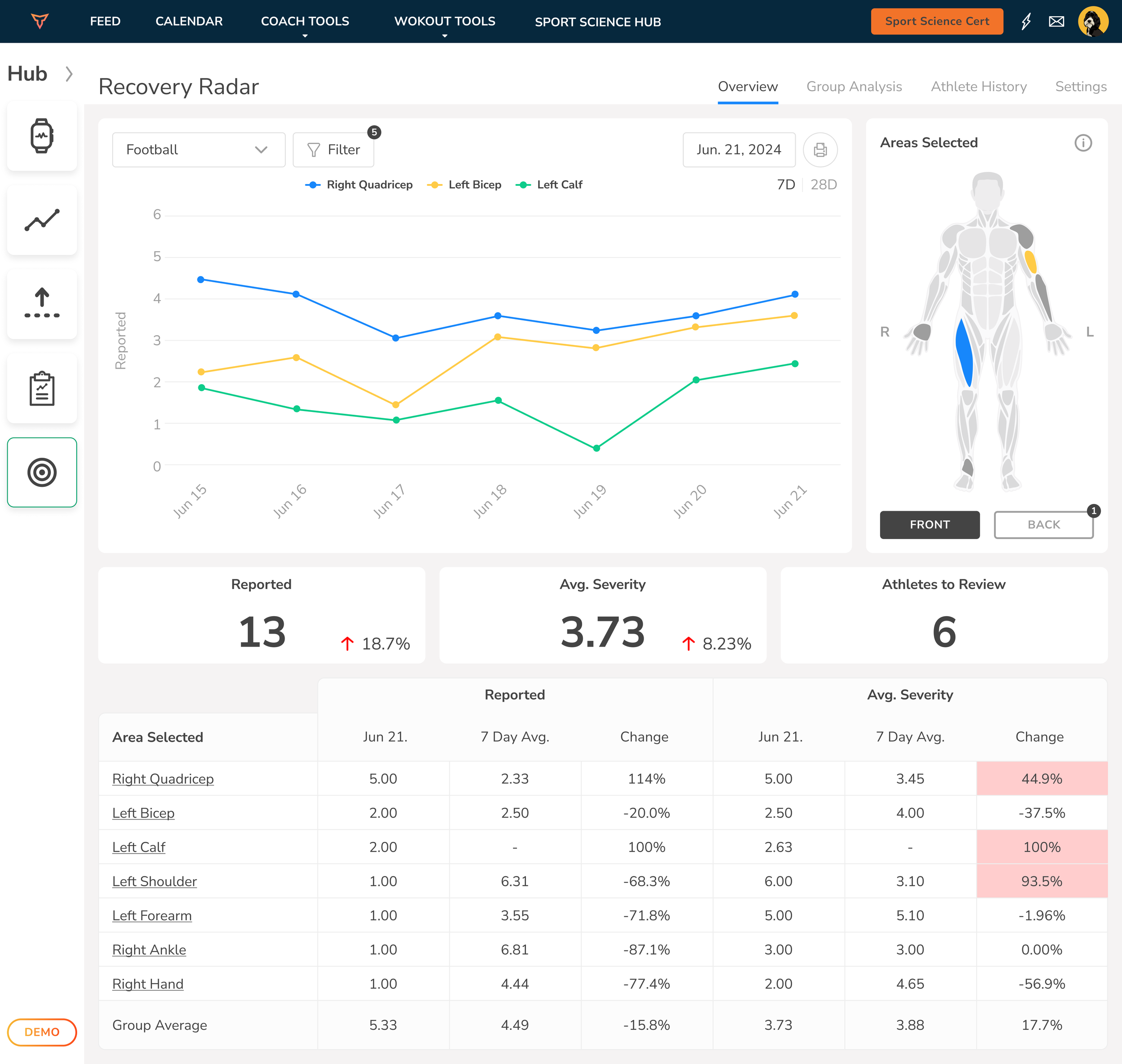Select the target Recovery Radar sidebar icon
The width and height of the screenshot is (1122, 1064).
click(x=42, y=472)
